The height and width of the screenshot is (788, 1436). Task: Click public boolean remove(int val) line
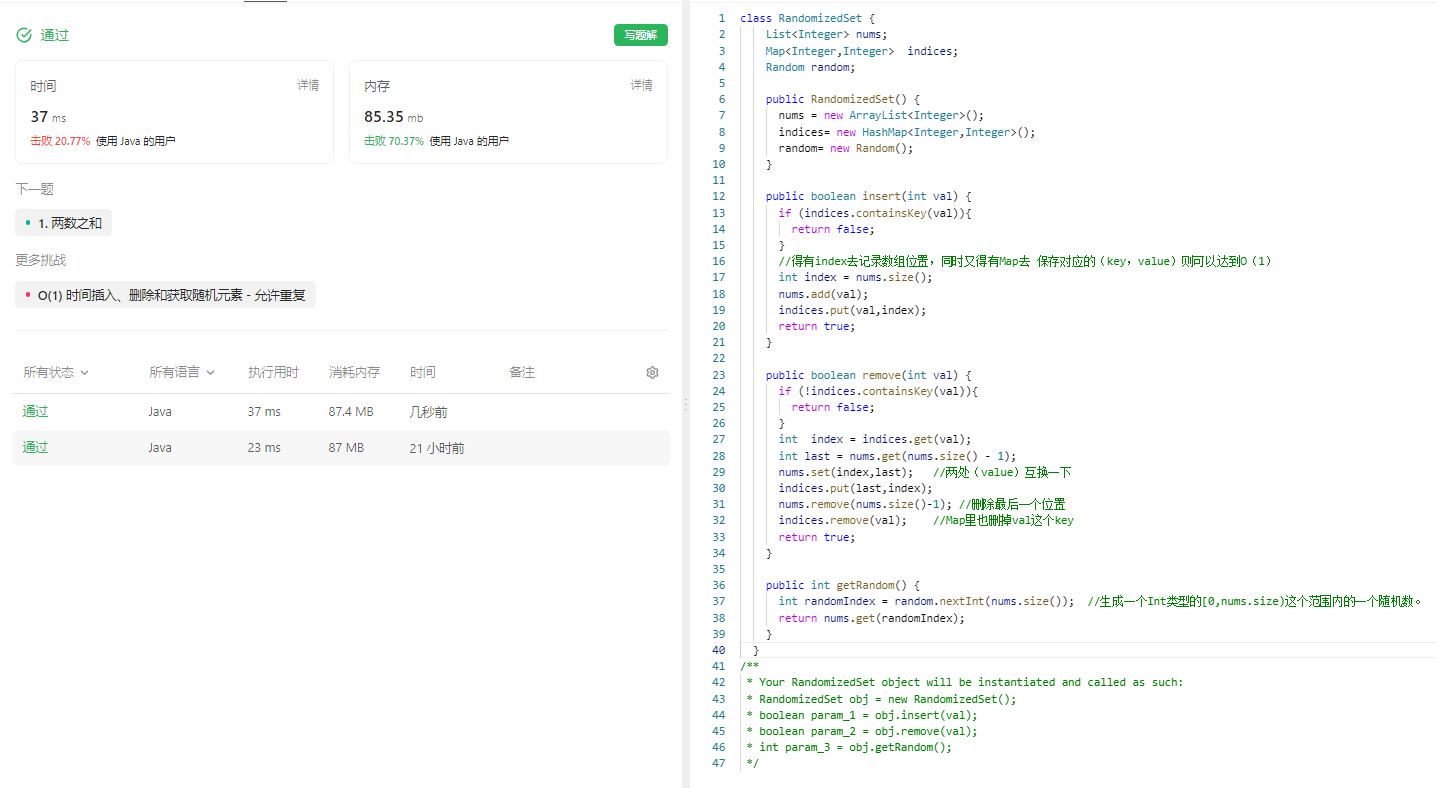(868, 376)
